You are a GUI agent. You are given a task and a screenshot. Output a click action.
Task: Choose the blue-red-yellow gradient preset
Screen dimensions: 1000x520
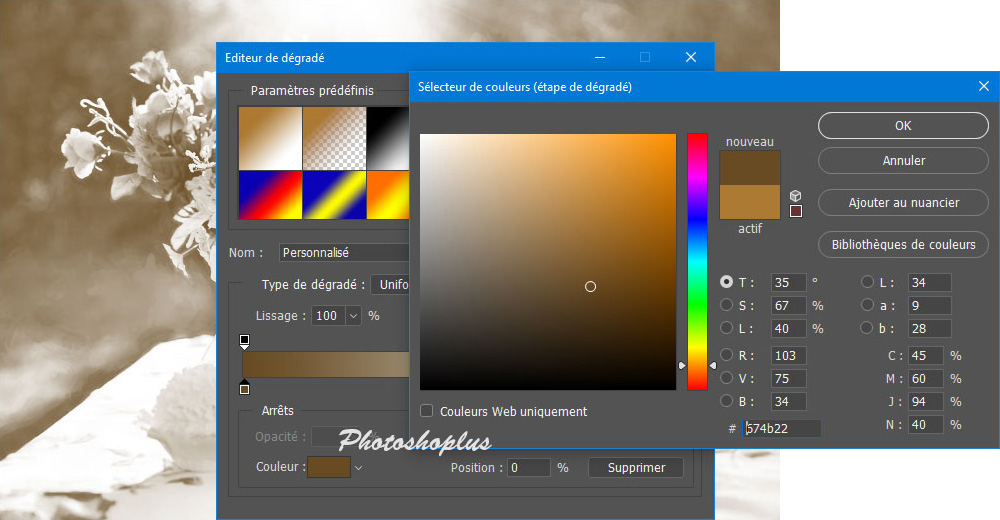[x=269, y=194]
